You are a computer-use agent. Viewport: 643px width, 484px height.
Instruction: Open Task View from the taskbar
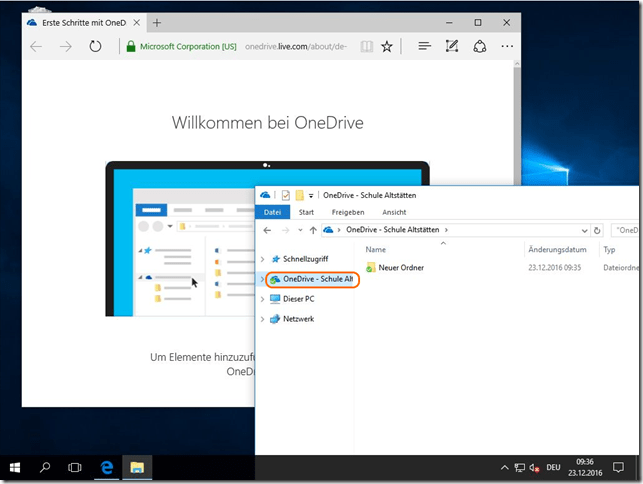coord(74,467)
